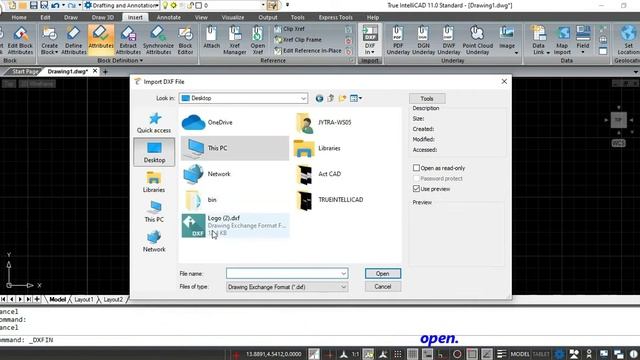Click the command line input

pyautogui.click(x=320, y=340)
